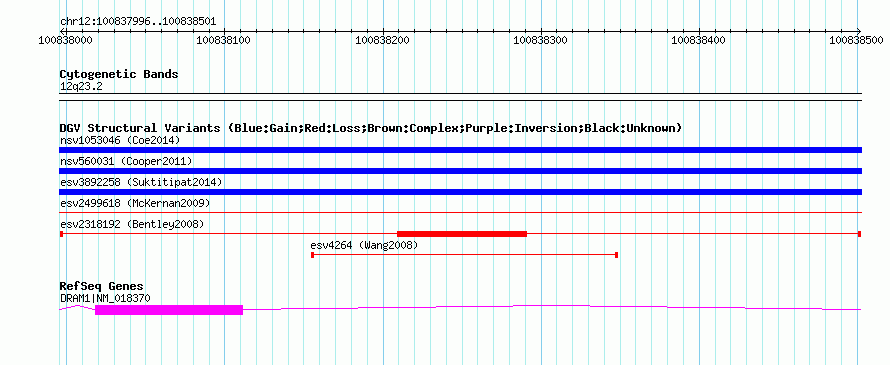Click the chr12:100837996..100838501 region label
The height and width of the screenshot is (365, 890).
[138, 22]
